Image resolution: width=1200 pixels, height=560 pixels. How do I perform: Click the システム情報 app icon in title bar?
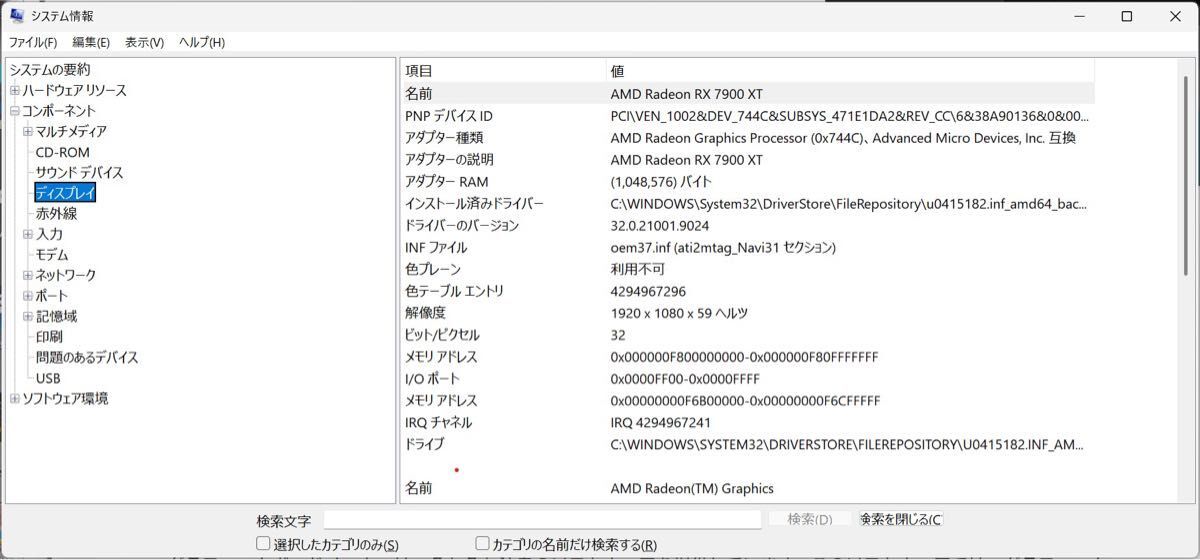pos(17,16)
